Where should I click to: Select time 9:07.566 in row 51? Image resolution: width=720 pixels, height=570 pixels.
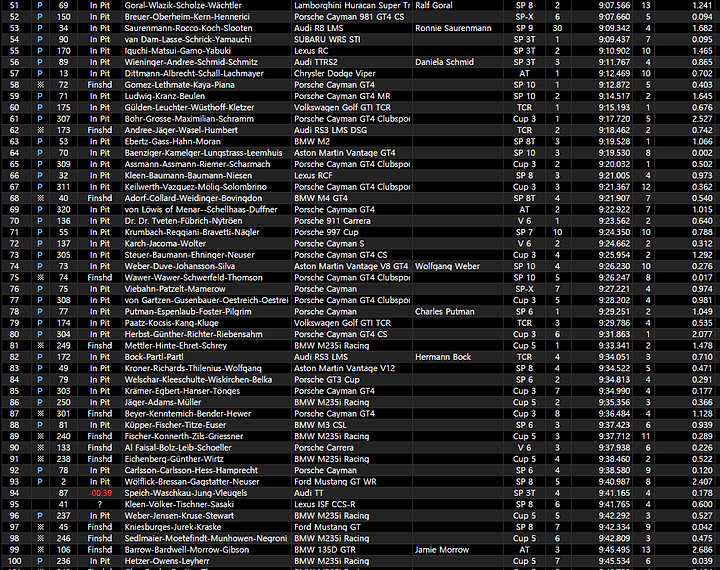614,6
